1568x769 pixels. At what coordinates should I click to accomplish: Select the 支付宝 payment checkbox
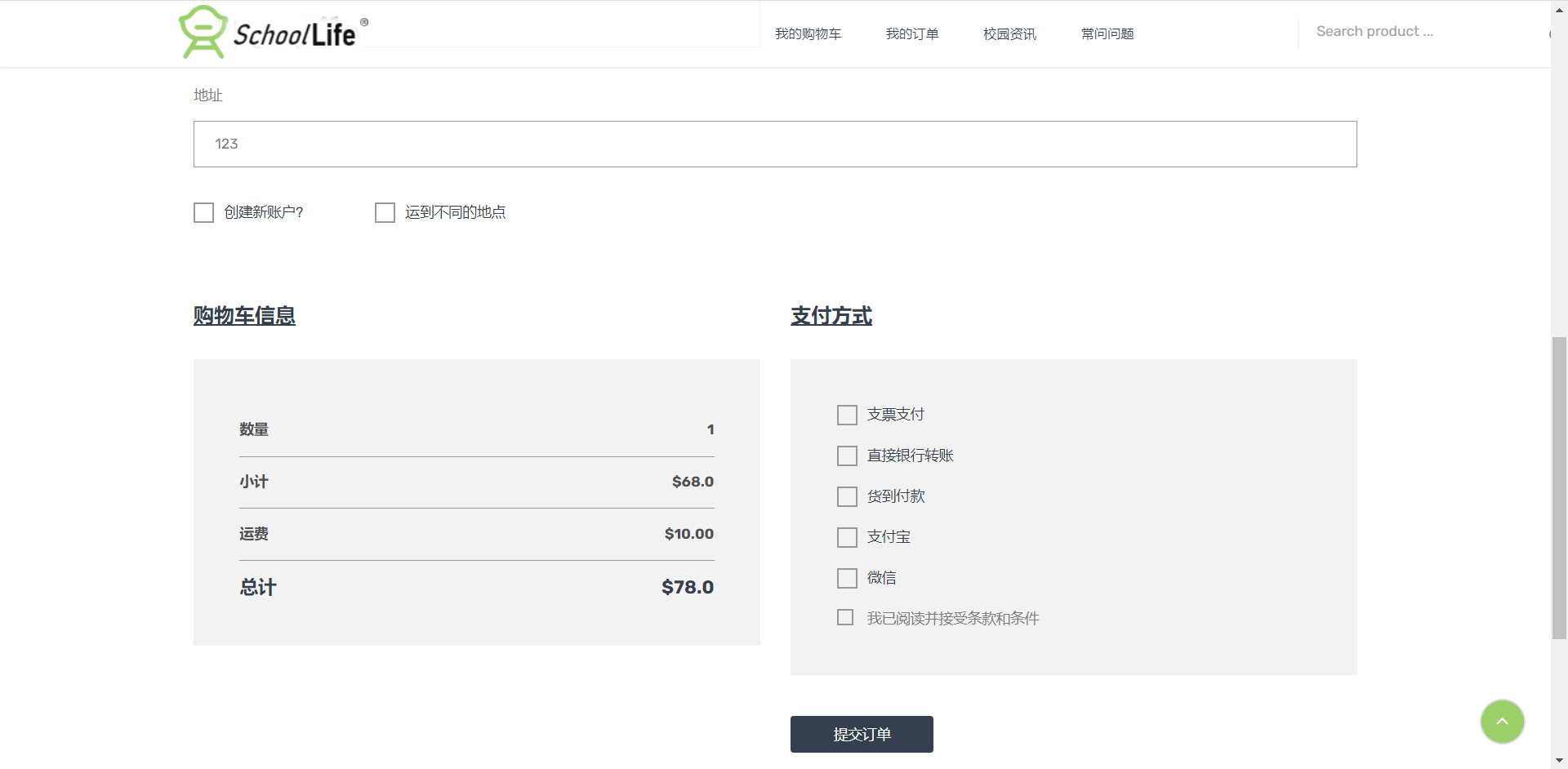click(x=847, y=538)
